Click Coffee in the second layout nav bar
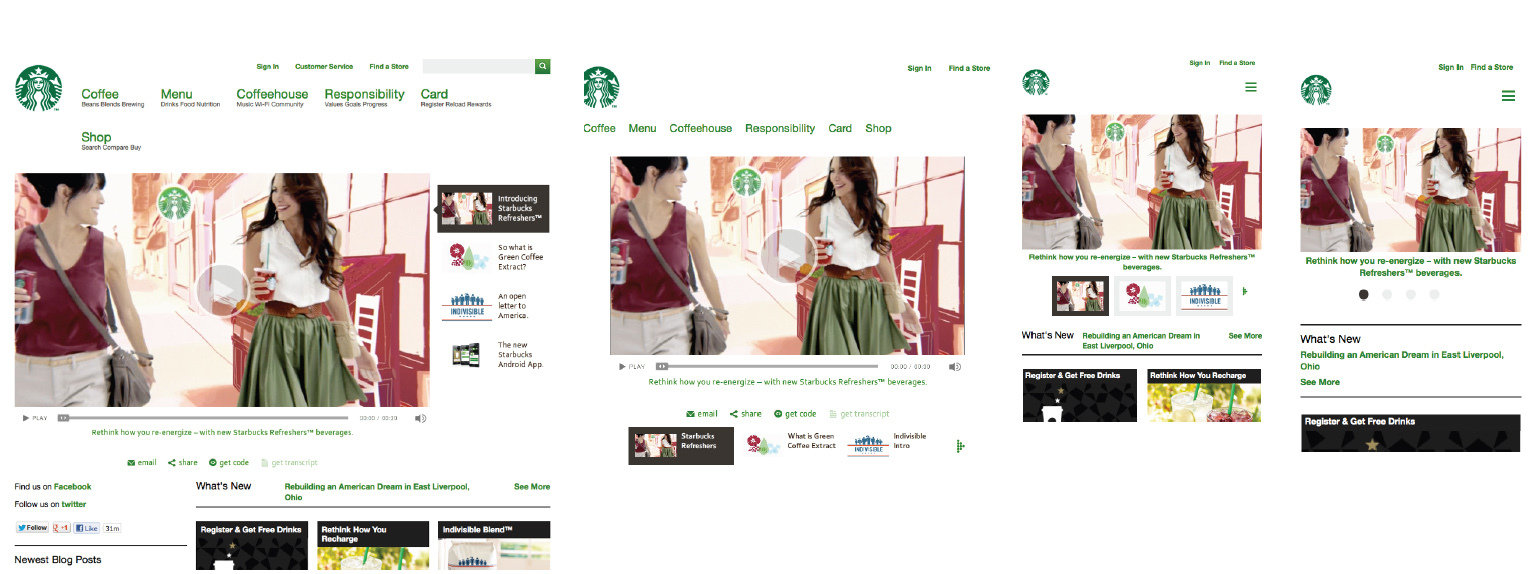 point(599,128)
